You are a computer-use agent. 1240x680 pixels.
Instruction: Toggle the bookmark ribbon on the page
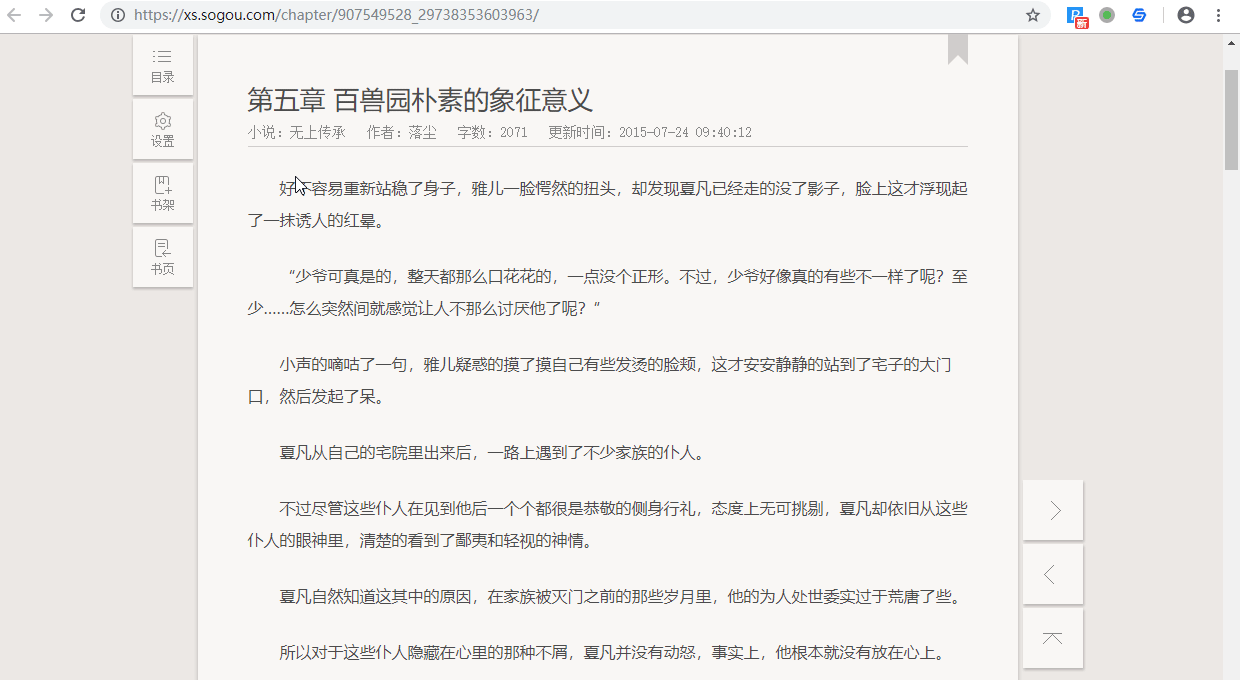[957, 49]
